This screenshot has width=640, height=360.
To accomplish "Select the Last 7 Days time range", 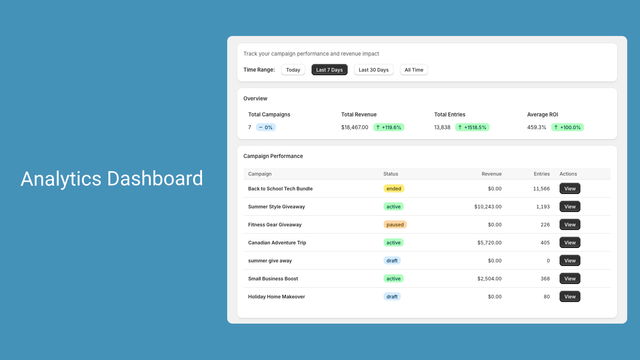I will [x=329, y=70].
